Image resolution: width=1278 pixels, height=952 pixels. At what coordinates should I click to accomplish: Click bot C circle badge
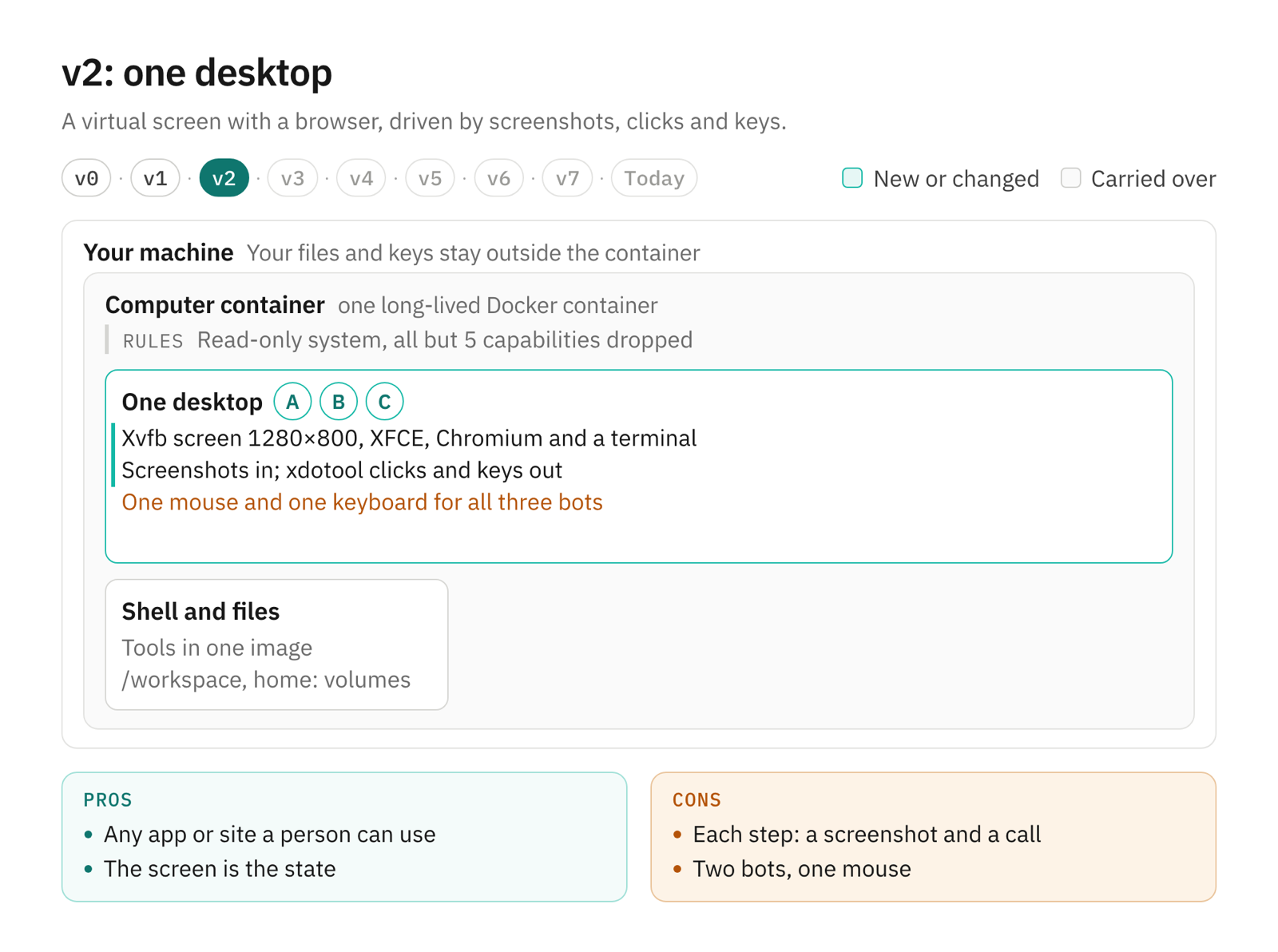click(x=384, y=402)
